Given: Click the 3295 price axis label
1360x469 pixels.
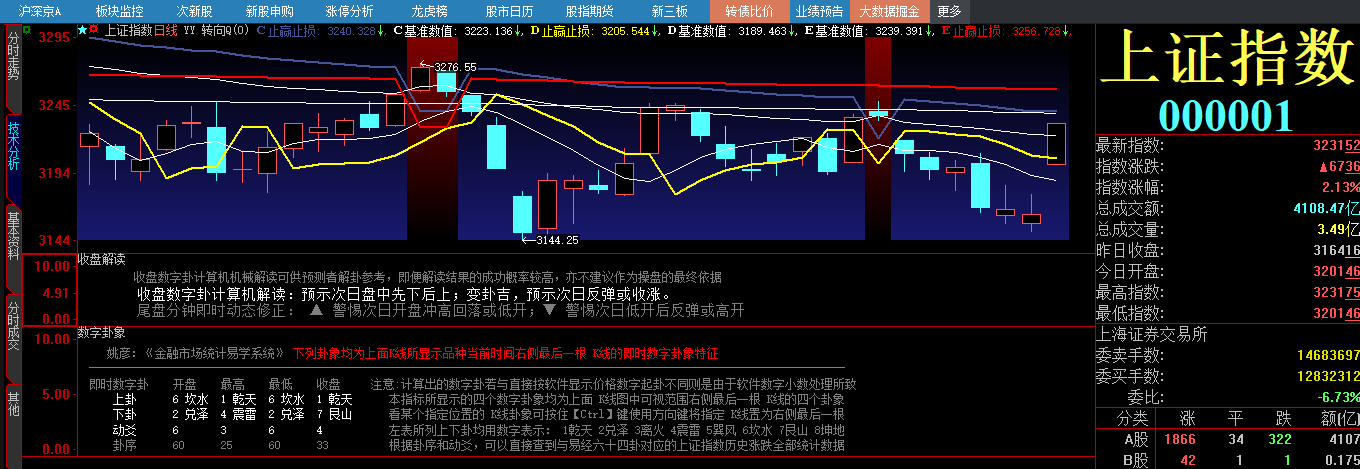Looking at the screenshot, I should pyautogui.click(x=54, y=37).
